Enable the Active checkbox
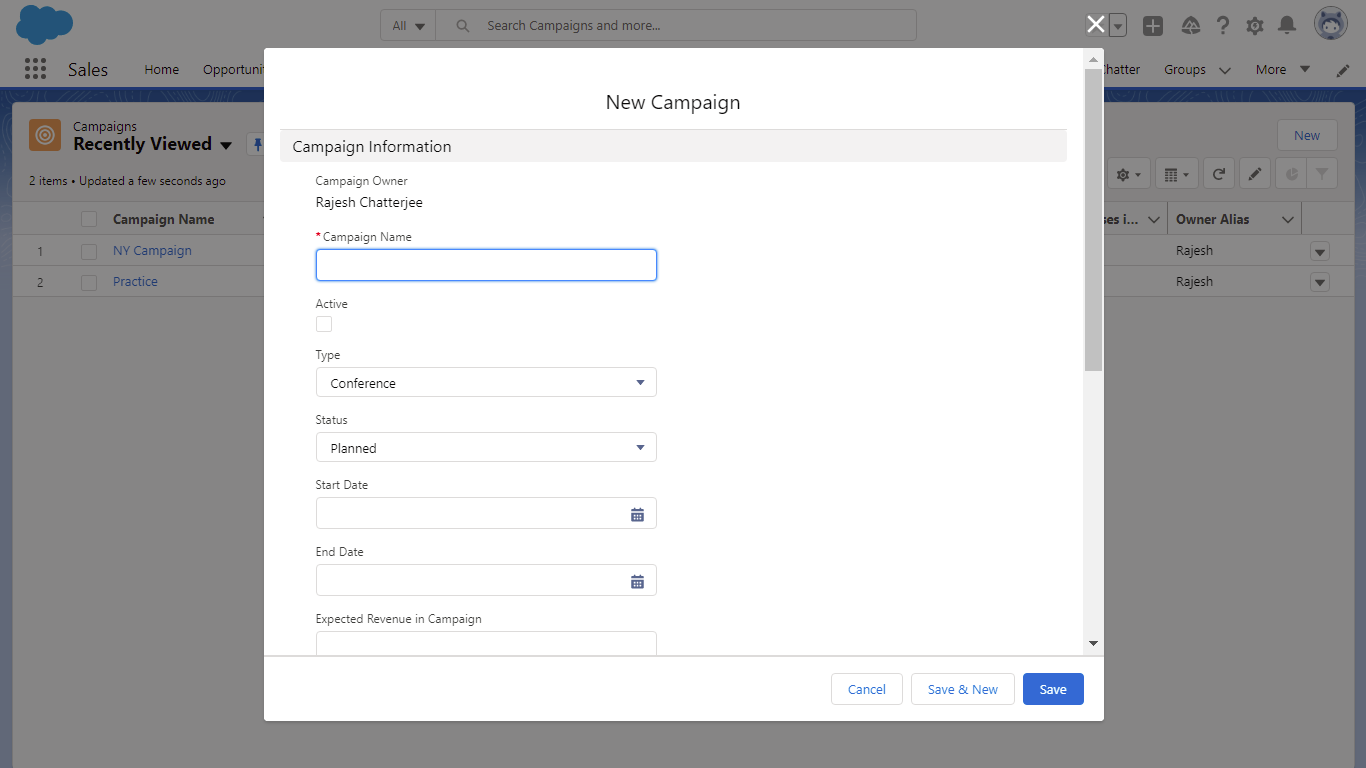Screen dimensions: 1366x768 tap(324, 324)
